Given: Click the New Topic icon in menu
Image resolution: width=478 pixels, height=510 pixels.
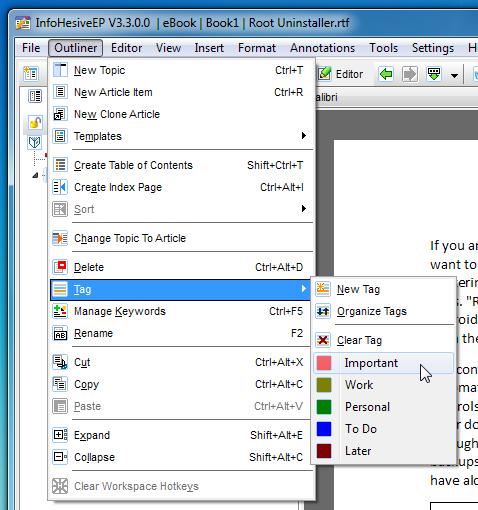Looking at the screenshot, I should [x=60, y=70].
